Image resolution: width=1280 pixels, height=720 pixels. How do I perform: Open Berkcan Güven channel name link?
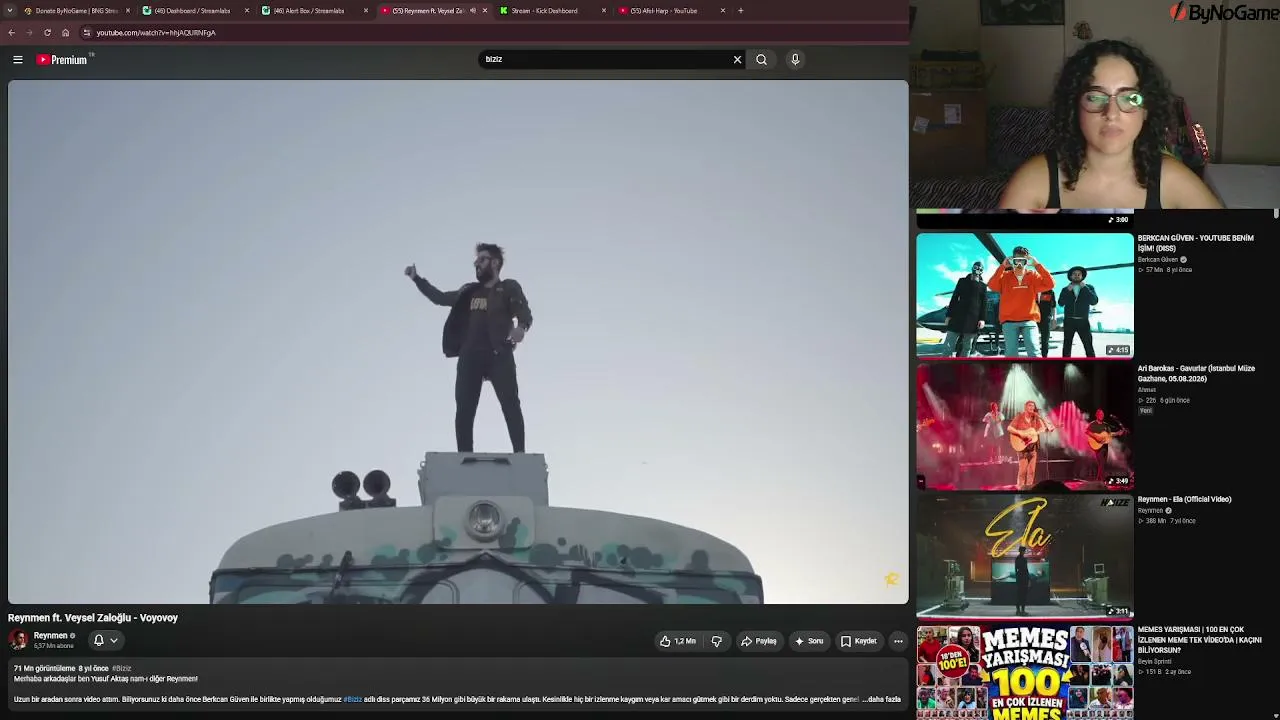(1158, 260)
